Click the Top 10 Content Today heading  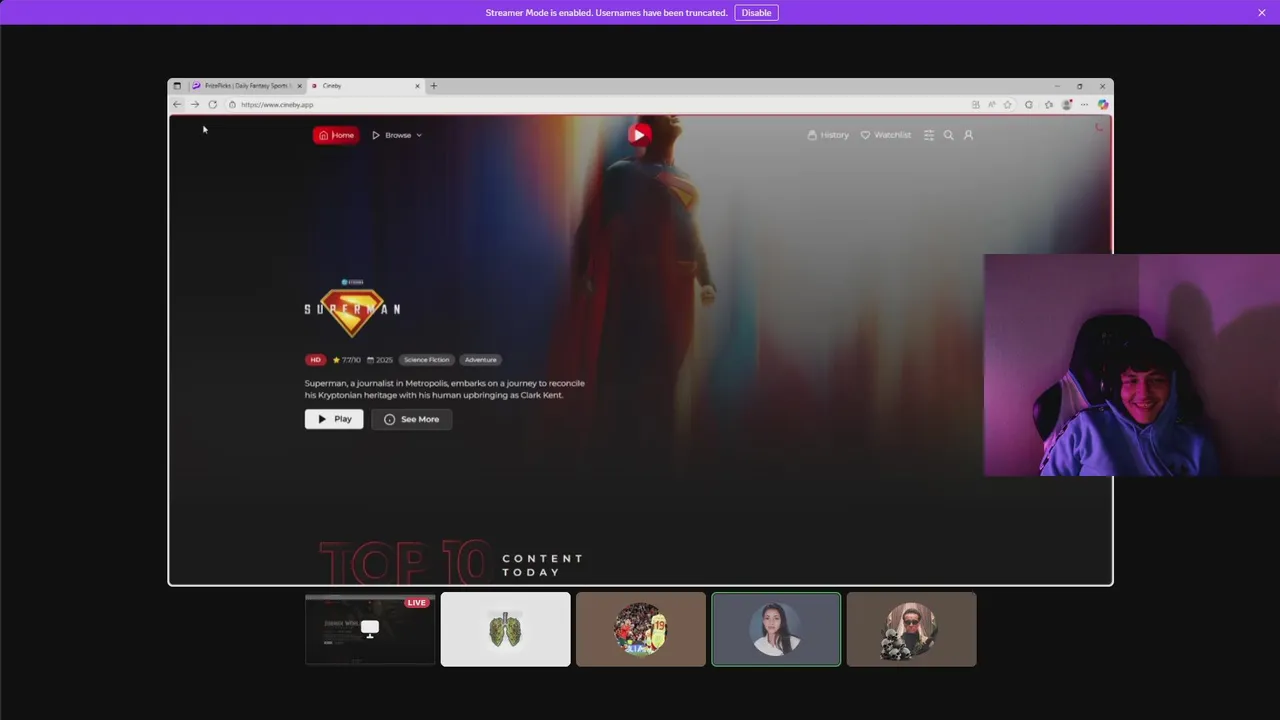click(x=451, y=563)
